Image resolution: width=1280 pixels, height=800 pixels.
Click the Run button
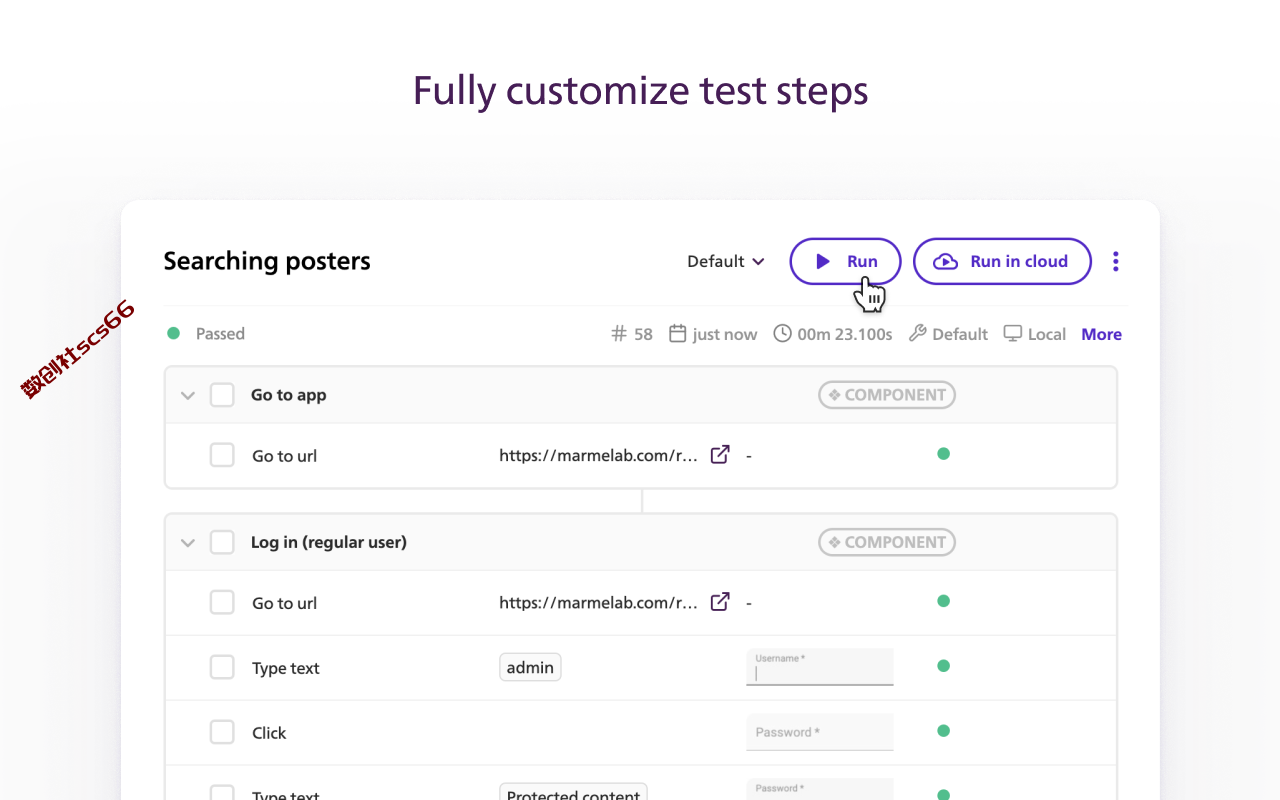coord(845,261)
